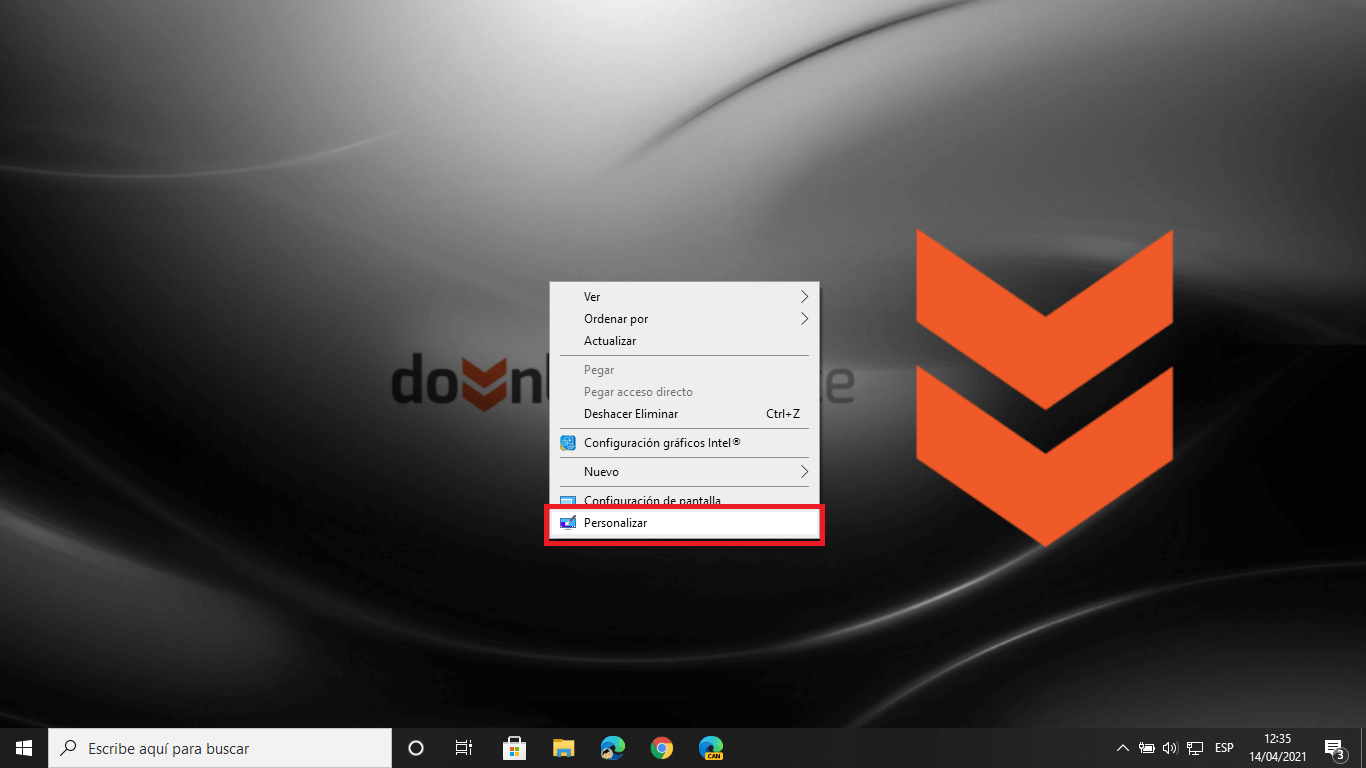Click 'Pegar' greyed menu item
The image size is (1366, 768).
pos(684,370)
